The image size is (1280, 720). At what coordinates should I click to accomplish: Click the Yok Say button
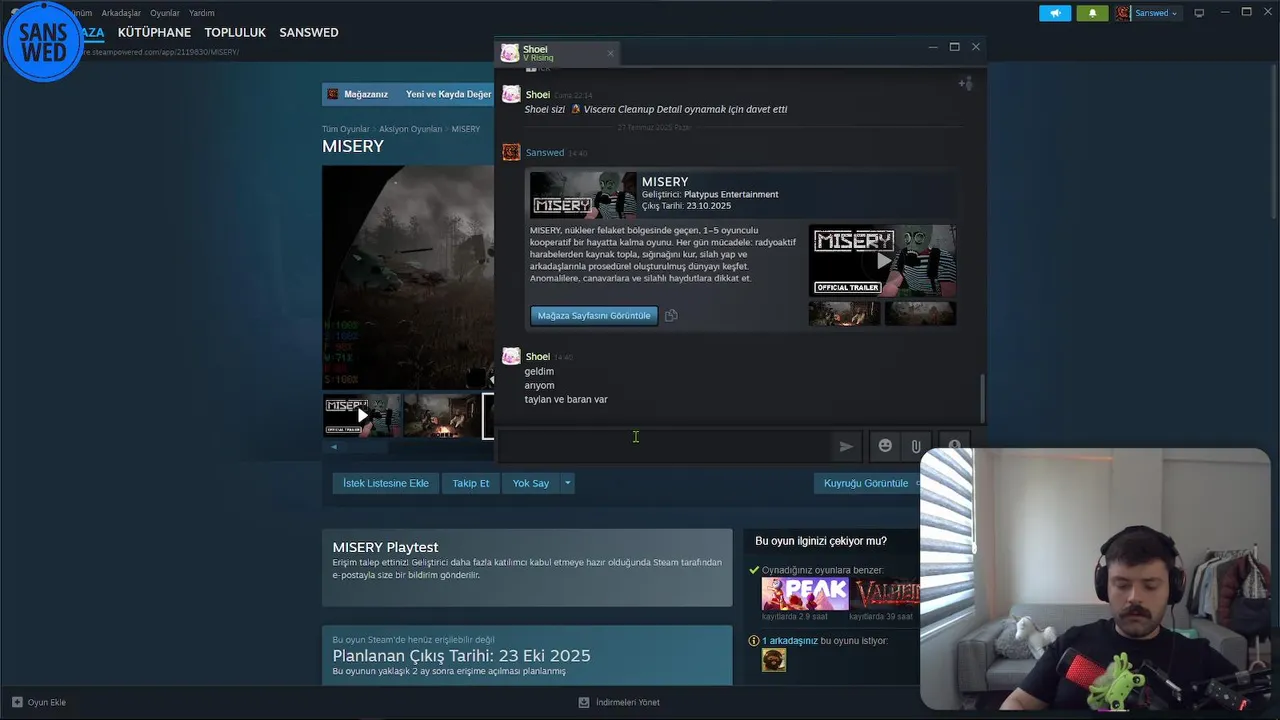[x=531, y=483]
